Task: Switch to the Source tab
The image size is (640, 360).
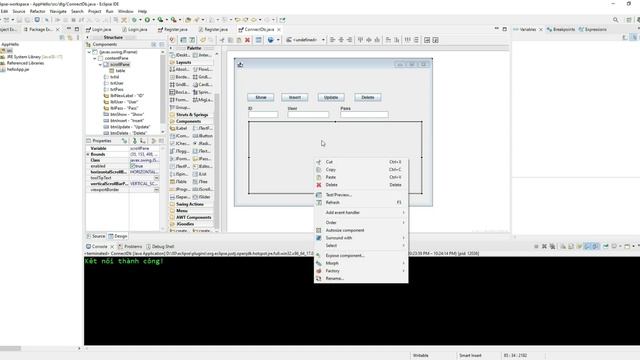Action: [96, 236]
